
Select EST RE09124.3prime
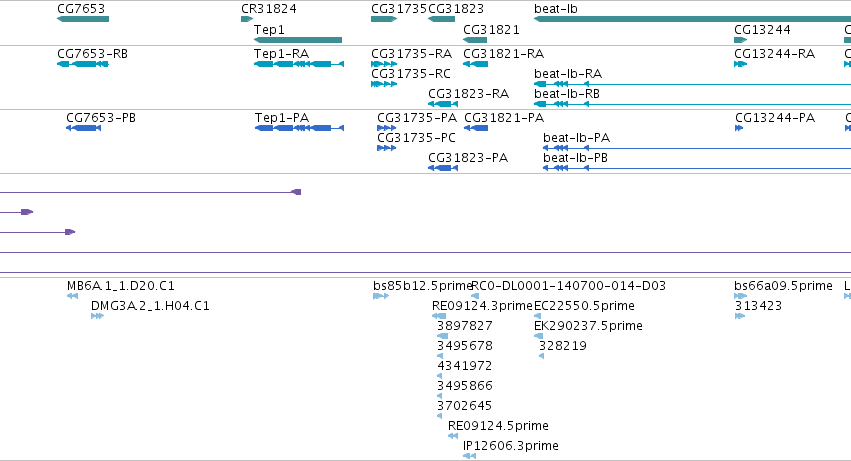(482, 306)
